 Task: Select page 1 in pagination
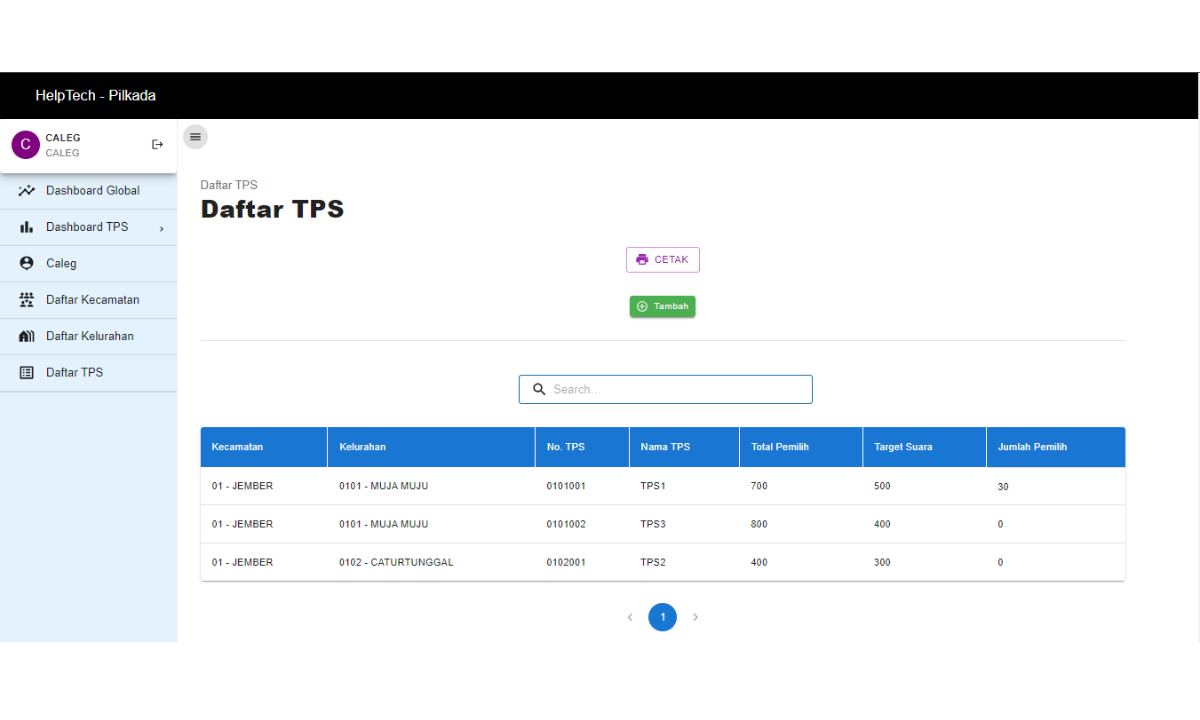pyautogui.click(x=662, y=617)
